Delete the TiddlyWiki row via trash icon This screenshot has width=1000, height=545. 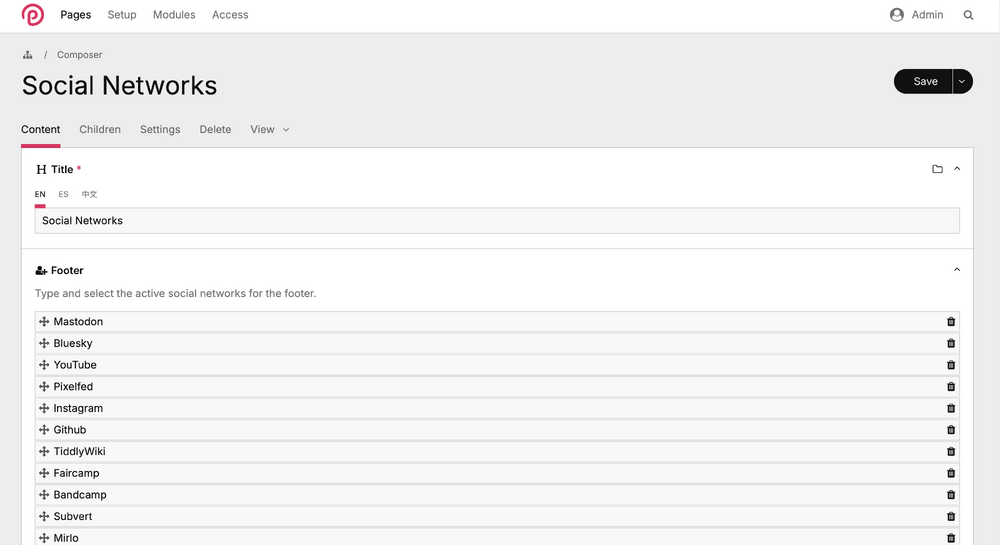pos(951,452)
